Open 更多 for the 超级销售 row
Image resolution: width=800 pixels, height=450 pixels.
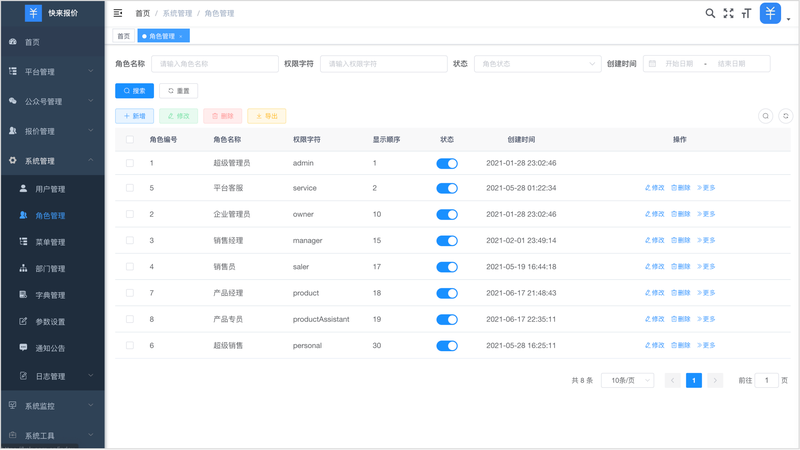point(706,345)
